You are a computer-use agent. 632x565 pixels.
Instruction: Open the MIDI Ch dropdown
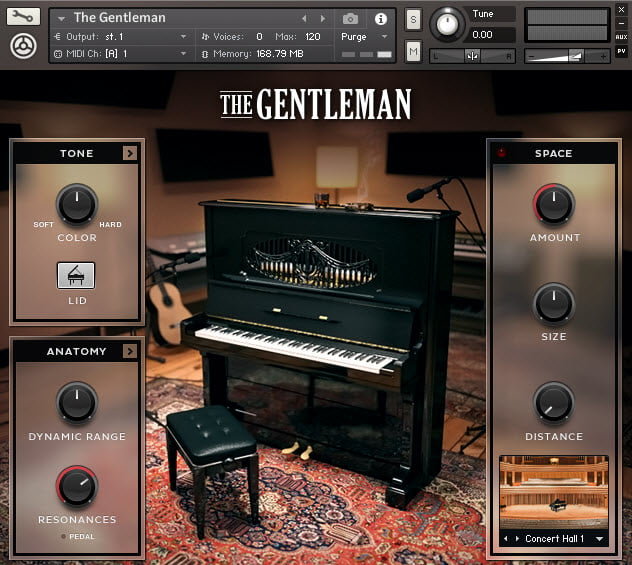pyautogui.click(x=121, y=54)
